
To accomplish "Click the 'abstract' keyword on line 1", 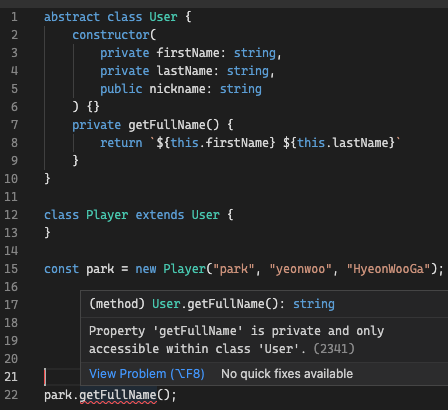I will (x=72, y=17).
